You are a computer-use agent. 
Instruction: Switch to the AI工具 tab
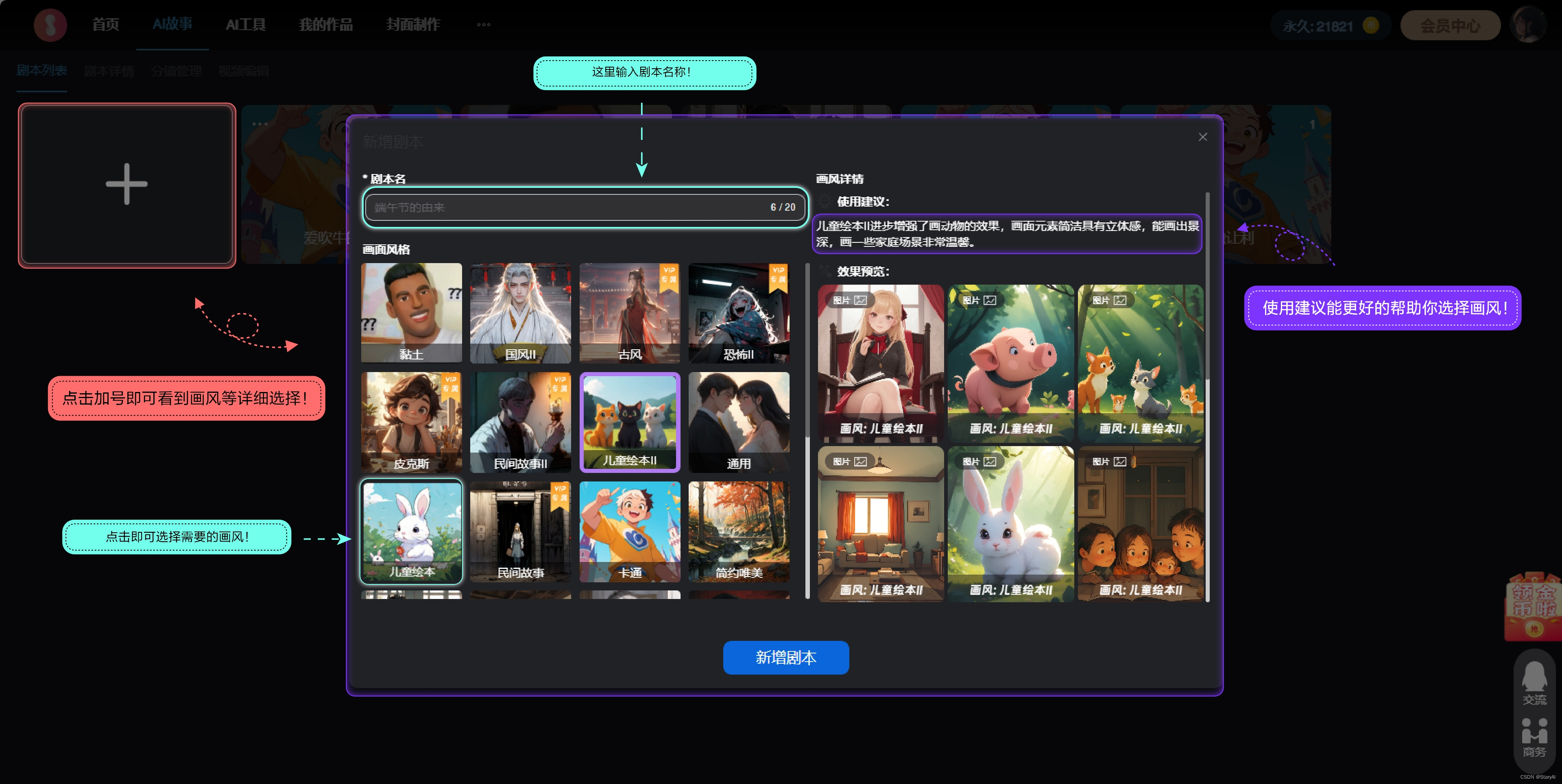(x=246, y=25)
